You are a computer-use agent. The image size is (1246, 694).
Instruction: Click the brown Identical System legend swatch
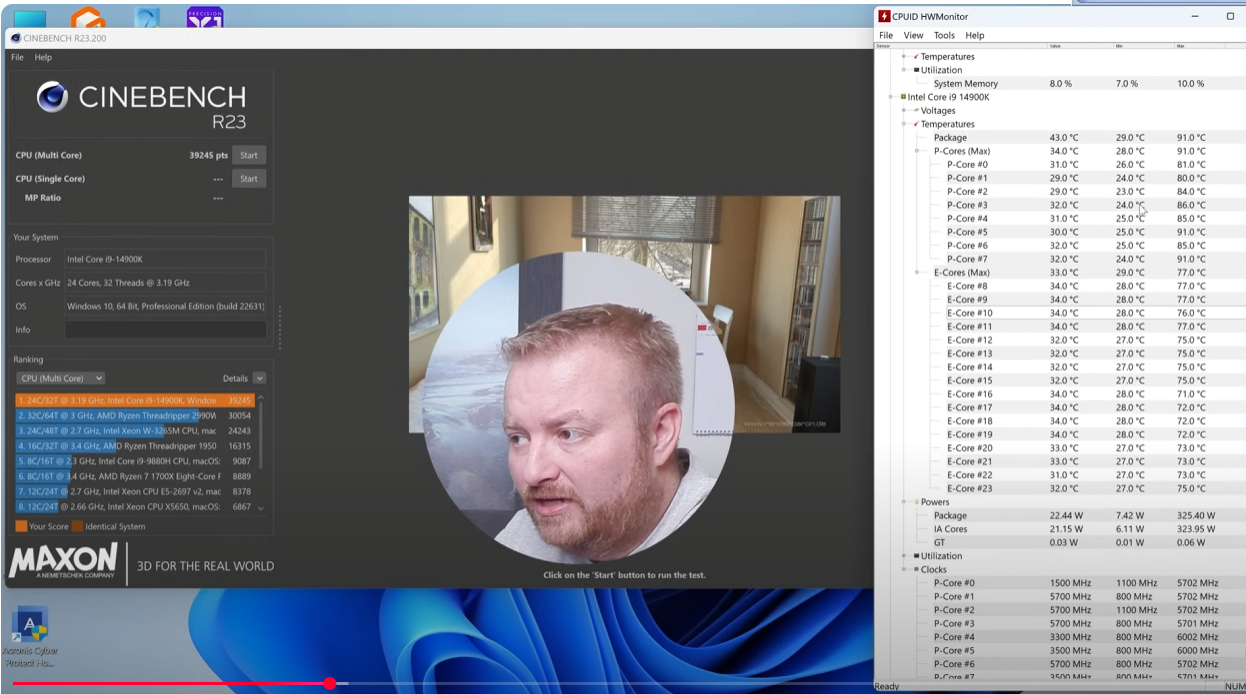pyautogui.click(x=77, y=526)
